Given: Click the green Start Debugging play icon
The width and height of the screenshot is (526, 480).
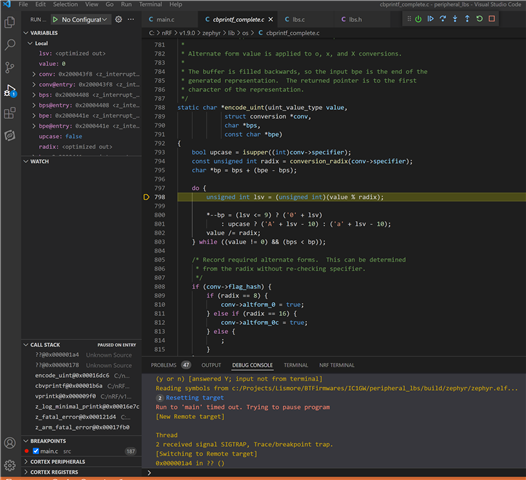Looking at the screenshot, I should pyautogui.click(x=55, y=19).
